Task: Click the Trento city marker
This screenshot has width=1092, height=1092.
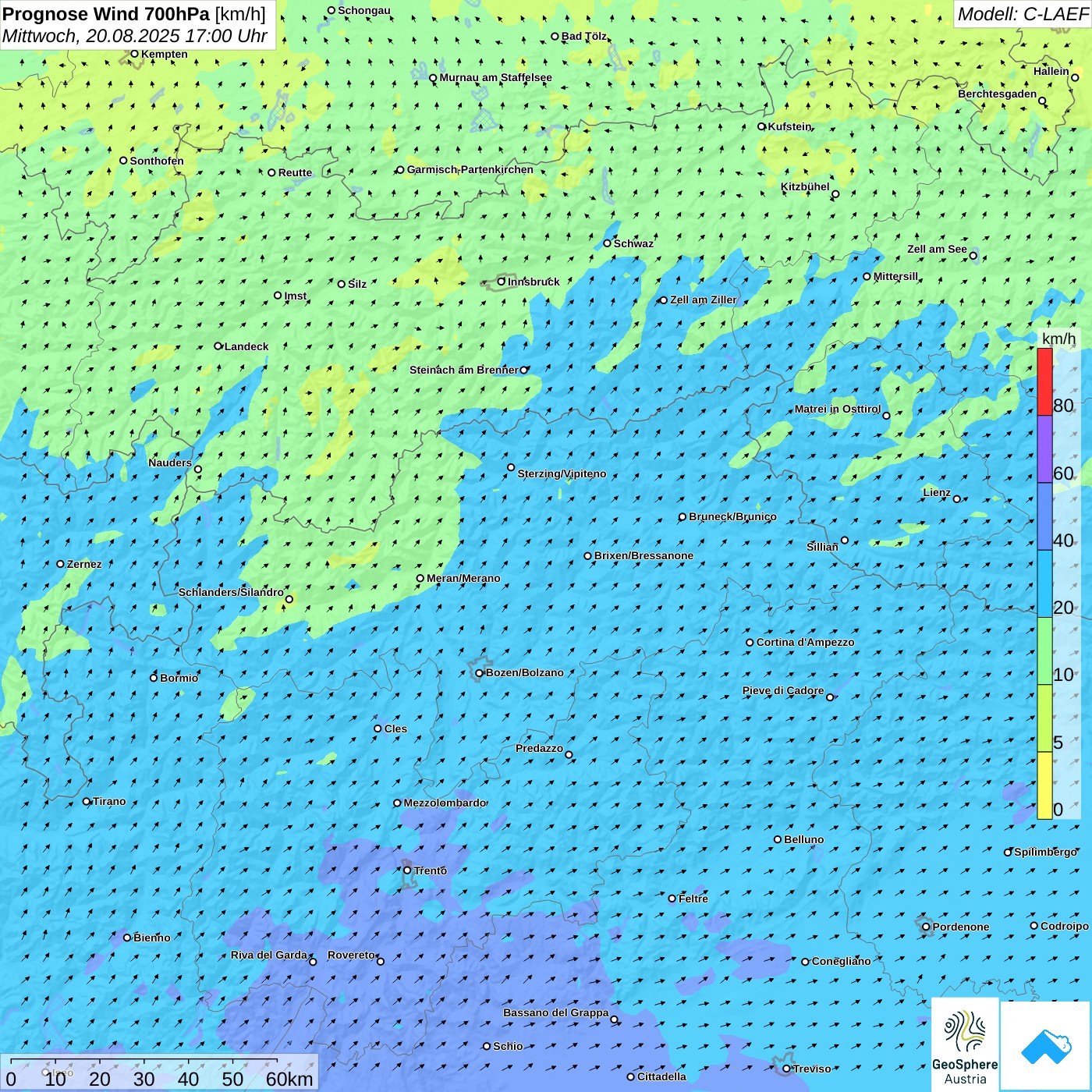Action: click(407, 870)
